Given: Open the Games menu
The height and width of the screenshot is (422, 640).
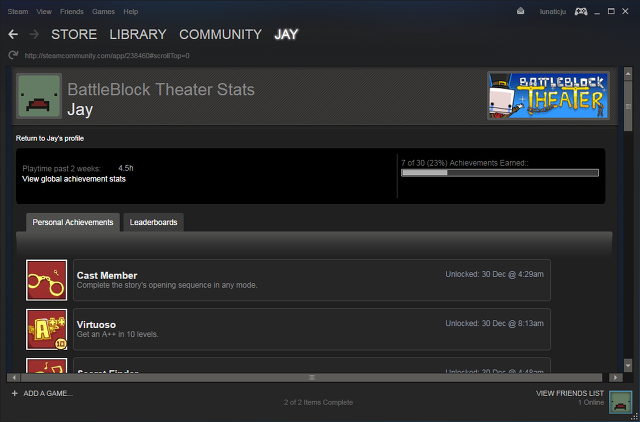Looking at the screenshot, I should pyautogui.click(x=103, y=11).
